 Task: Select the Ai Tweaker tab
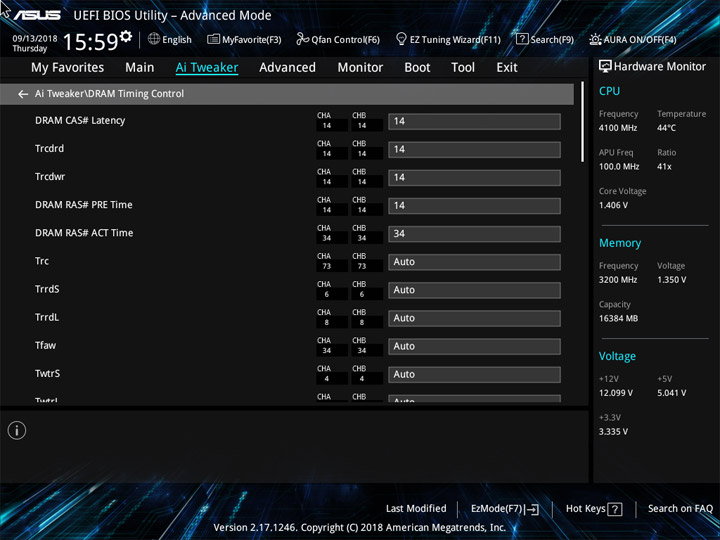pyautogui.click(x=207, y=68)
